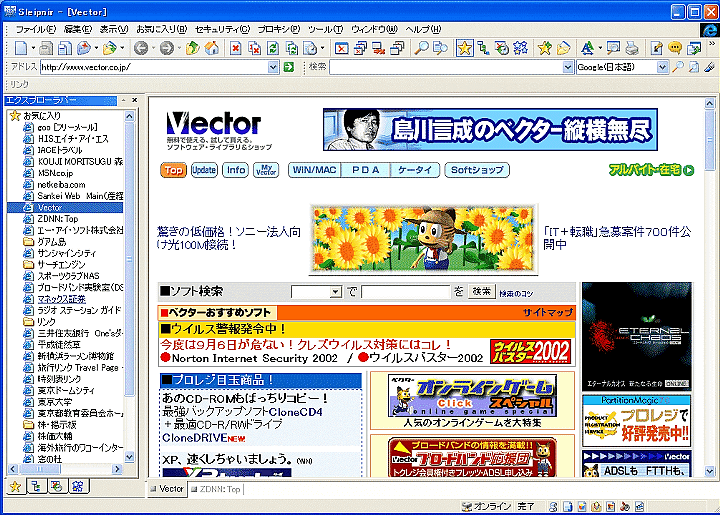This screenshot has width=720, height=515.
Task: Click the green Go arrow beside address bar
Action: pyautogui.click(x=288, y=67)
